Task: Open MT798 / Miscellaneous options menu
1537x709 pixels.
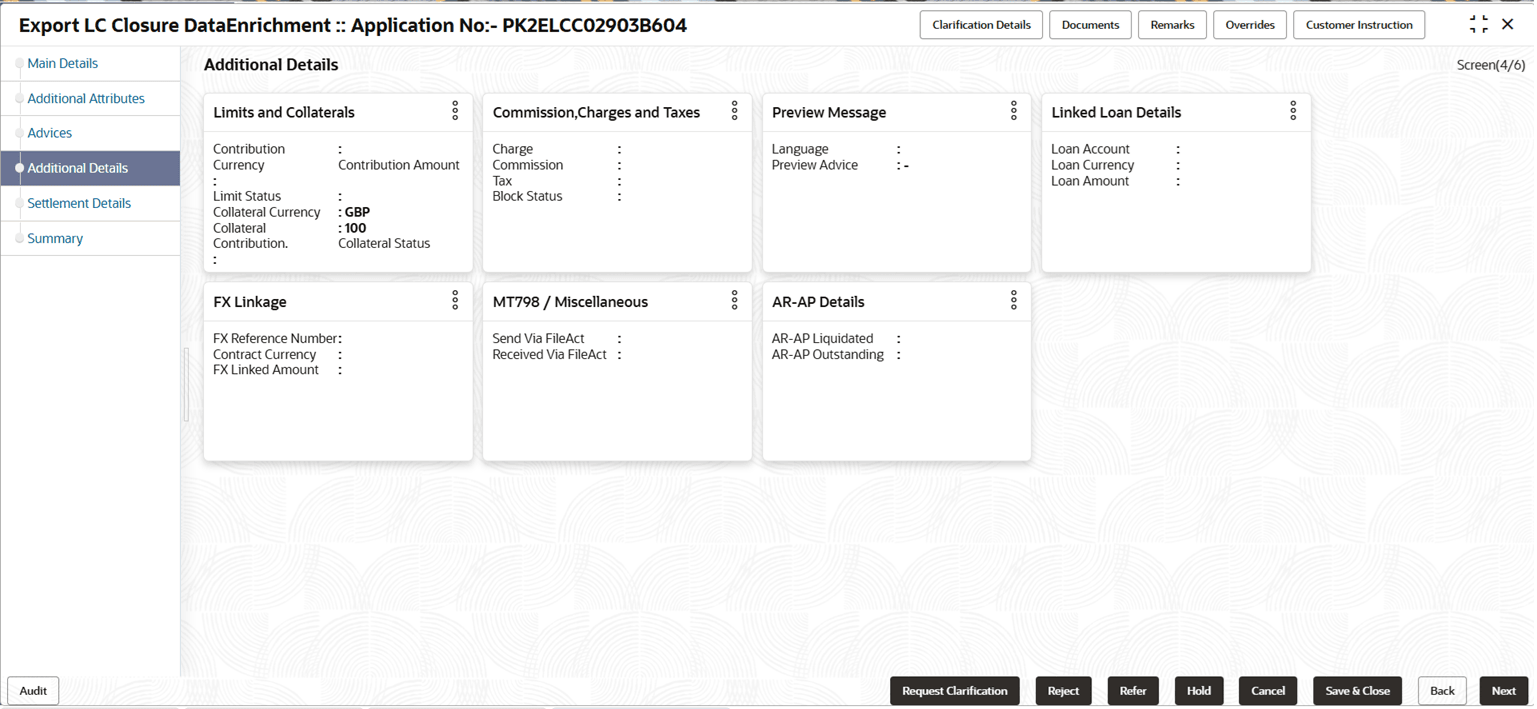Action: tap(734, 300)
